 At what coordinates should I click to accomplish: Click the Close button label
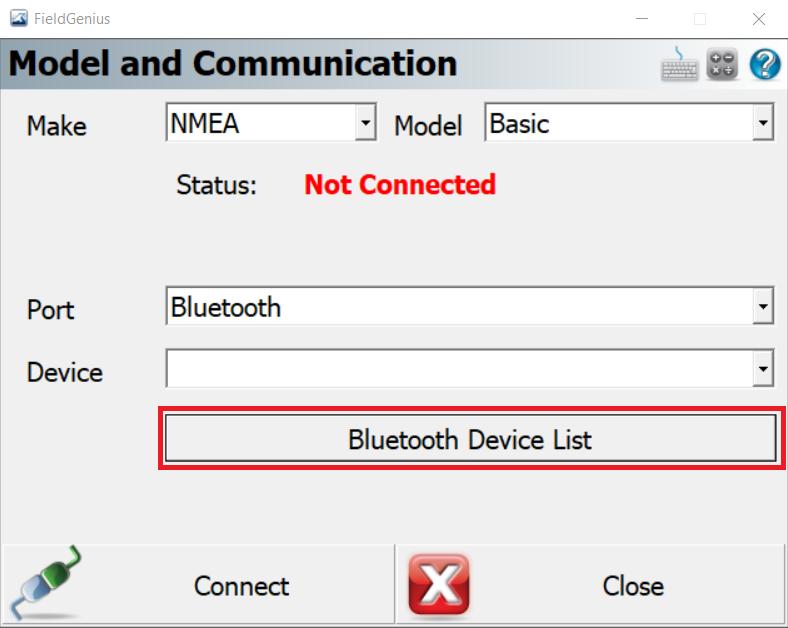633,586
